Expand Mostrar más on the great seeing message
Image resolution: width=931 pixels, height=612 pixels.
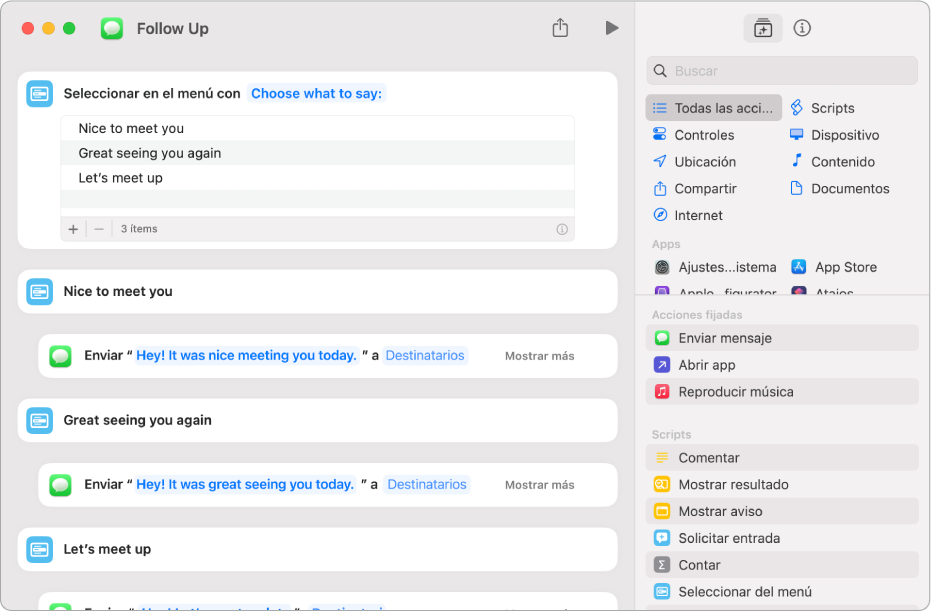540,485
